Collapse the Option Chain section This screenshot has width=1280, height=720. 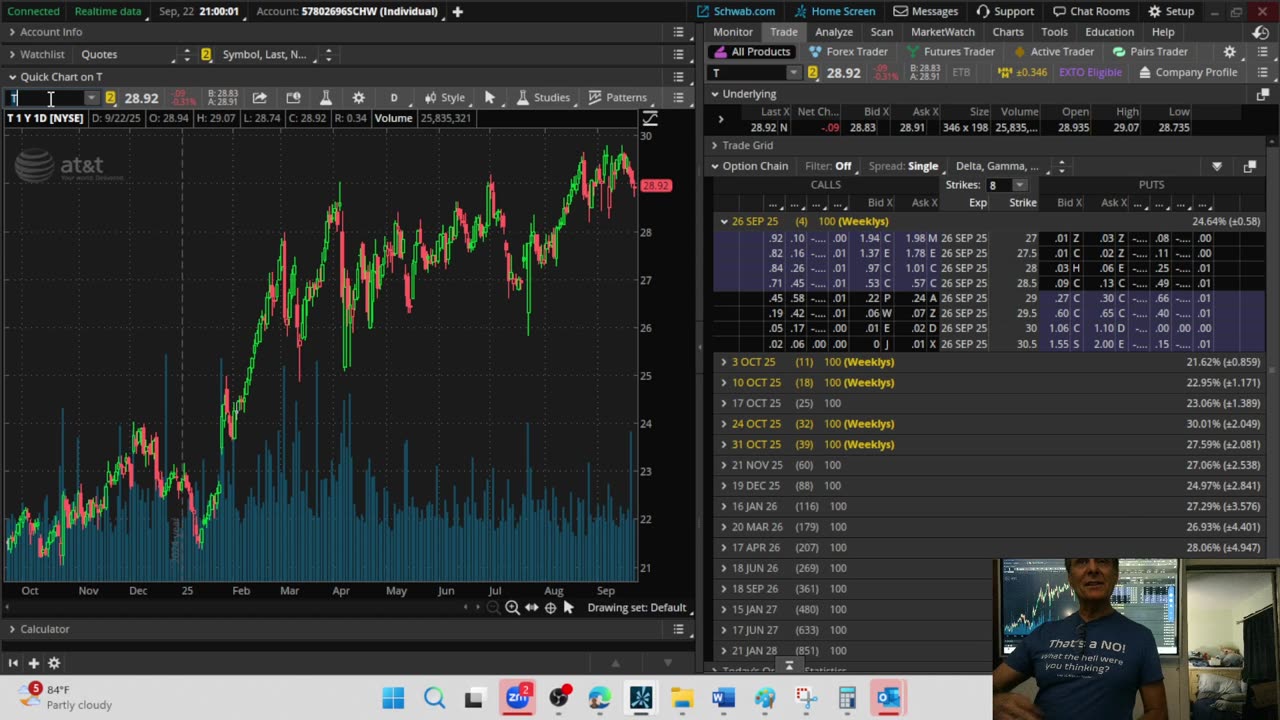[714, 166]
